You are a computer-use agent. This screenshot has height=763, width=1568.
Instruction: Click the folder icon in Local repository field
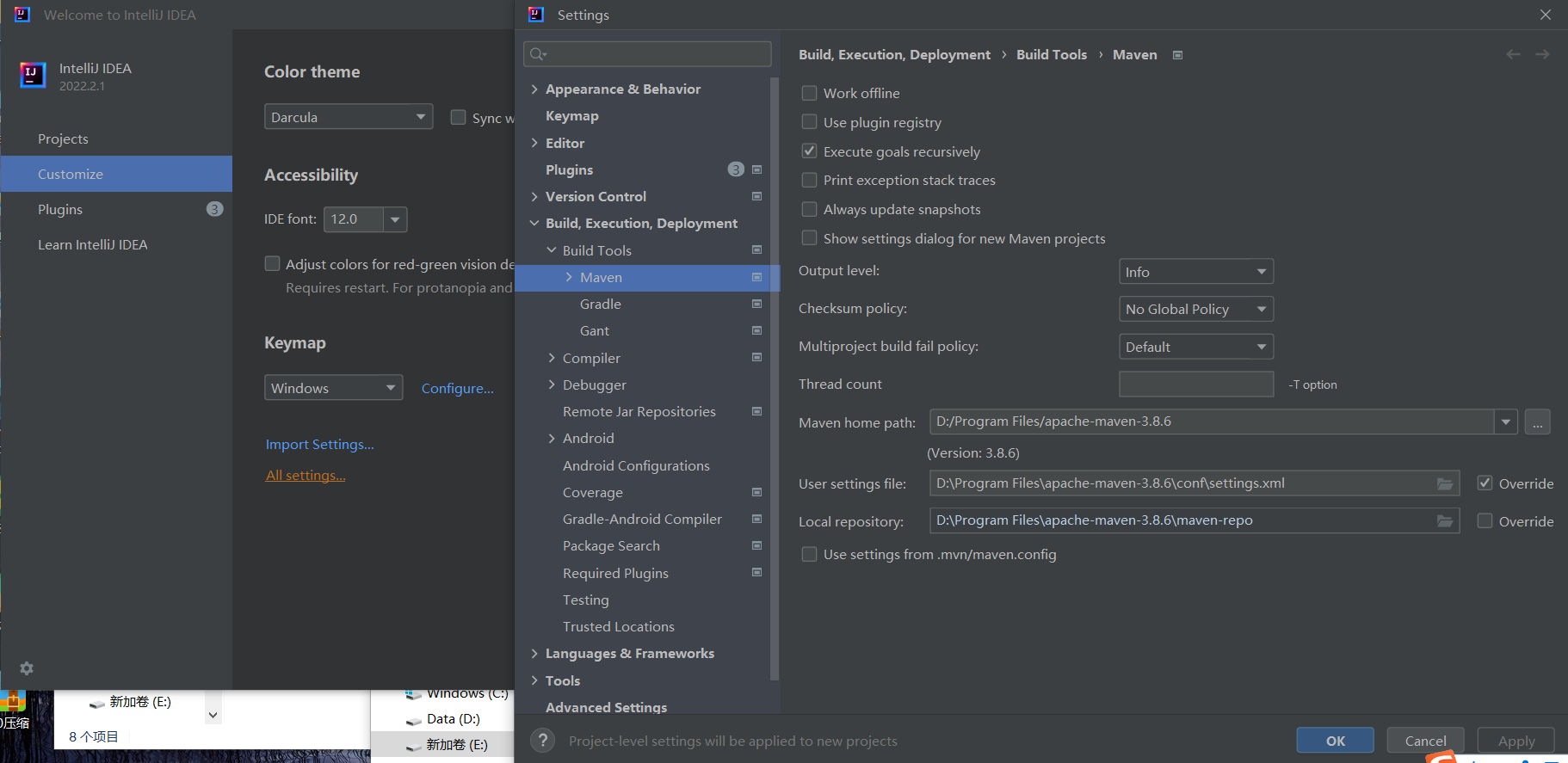pyautogui.click(x=1445, y=520)
